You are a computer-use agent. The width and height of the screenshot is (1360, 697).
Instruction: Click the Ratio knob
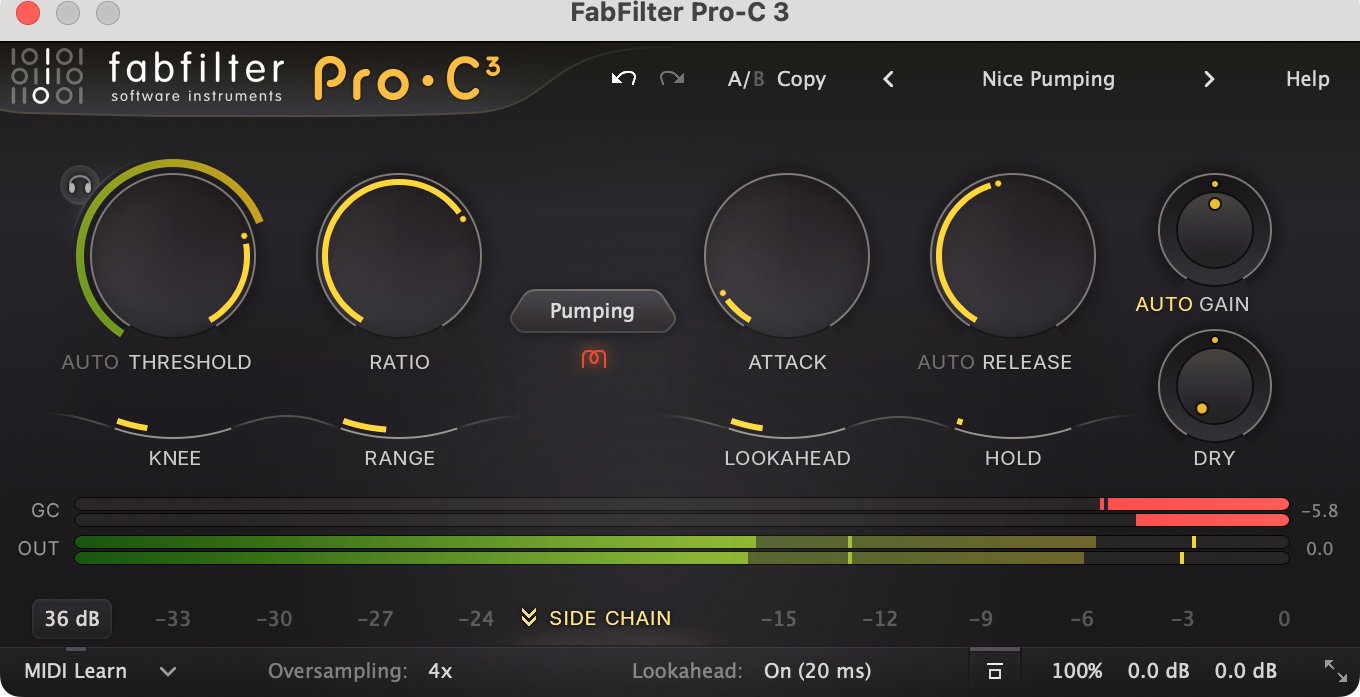pos(399,254)
